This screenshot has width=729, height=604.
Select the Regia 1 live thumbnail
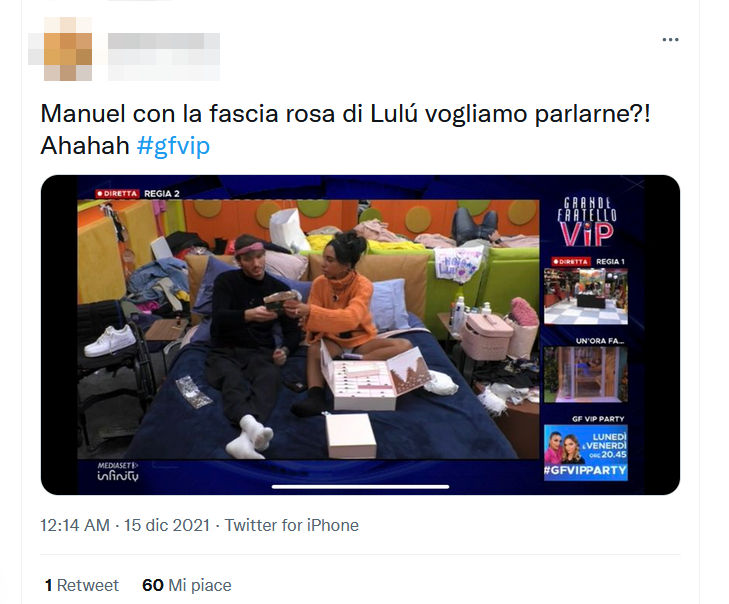tap(586, 297)
